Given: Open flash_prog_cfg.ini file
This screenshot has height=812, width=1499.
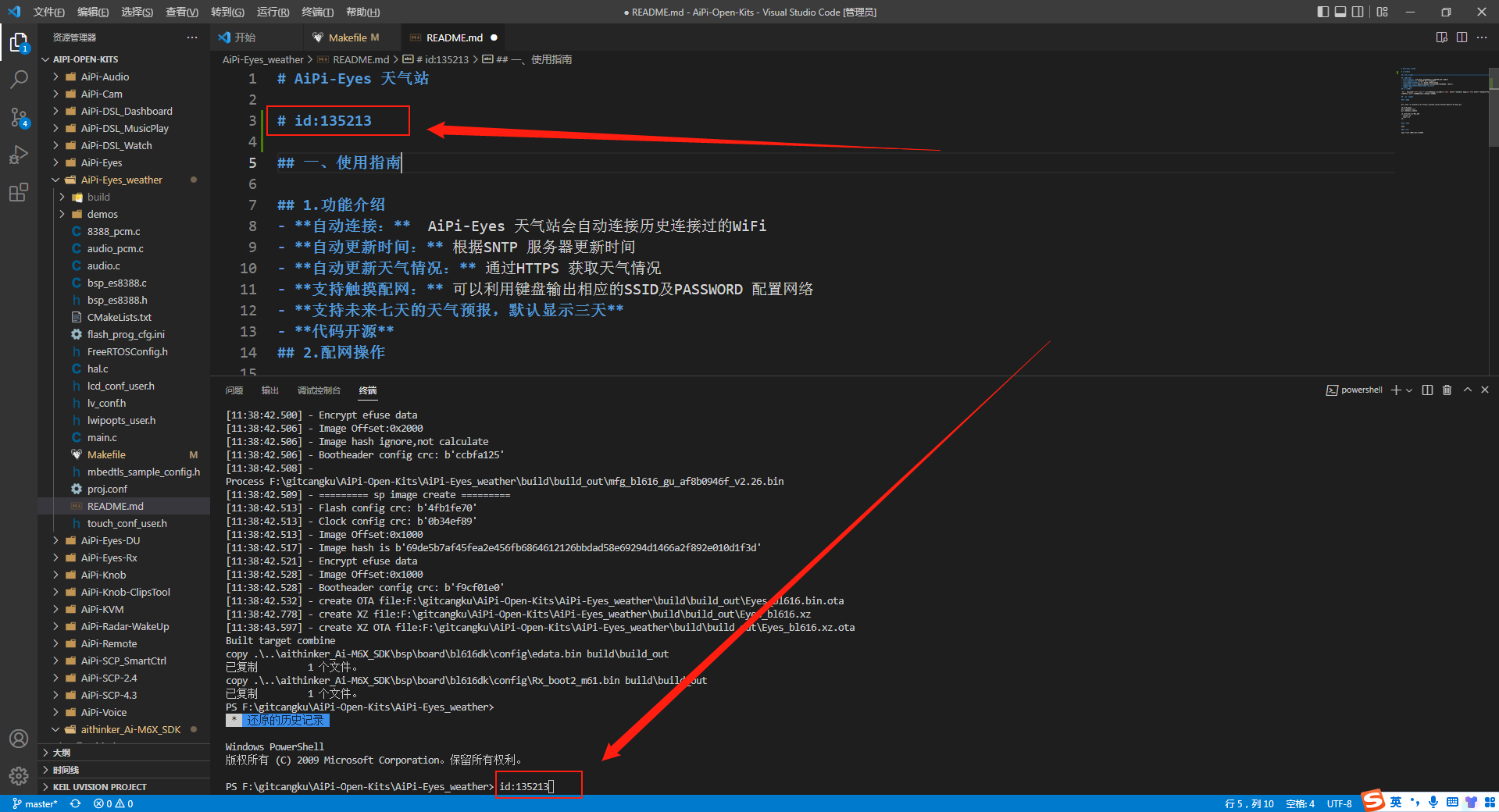Looking at the screenshot, I should pos(126,334).
